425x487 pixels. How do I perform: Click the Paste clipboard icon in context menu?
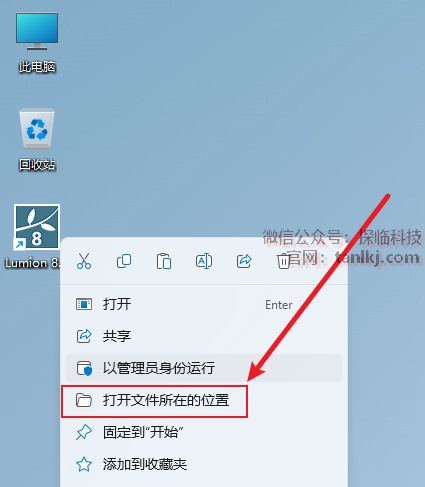tap(164, 261)
